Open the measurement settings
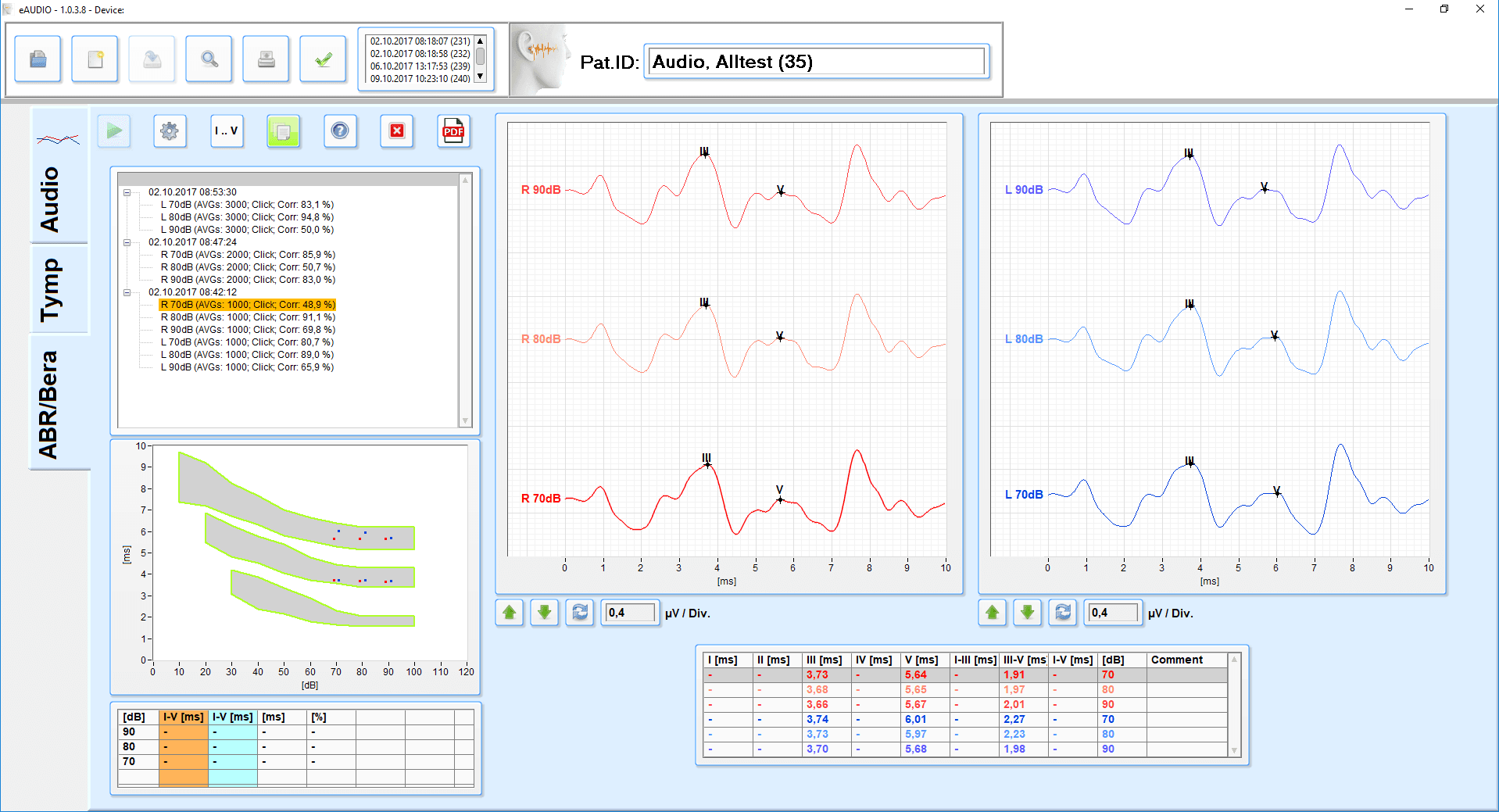This screenshot has height=812, width=1499. pyautogui.click(x=170, y=131)
